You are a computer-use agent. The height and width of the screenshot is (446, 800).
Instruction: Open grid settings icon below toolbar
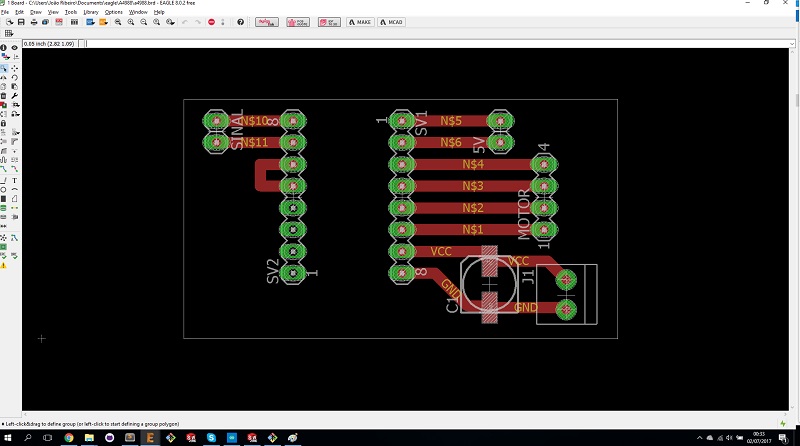click(x=9, y=33)
